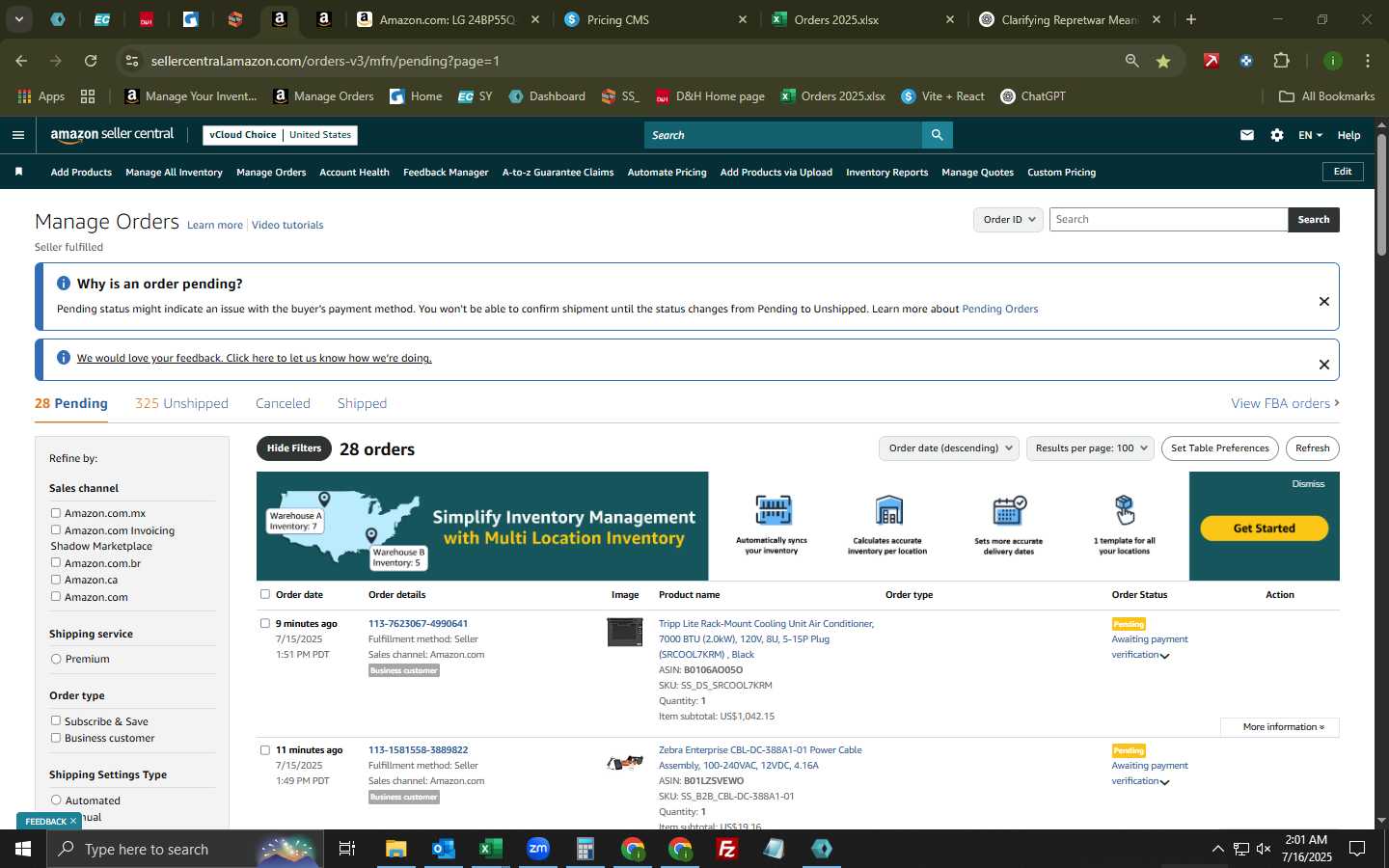
Task: Tick the select-all orders checkbox in header
Action: (265, 594)
